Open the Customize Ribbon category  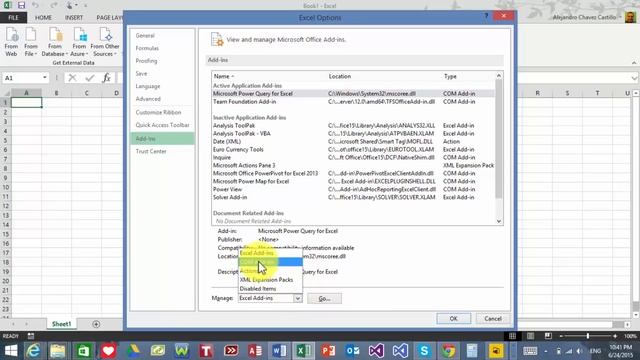click(158, 112)
